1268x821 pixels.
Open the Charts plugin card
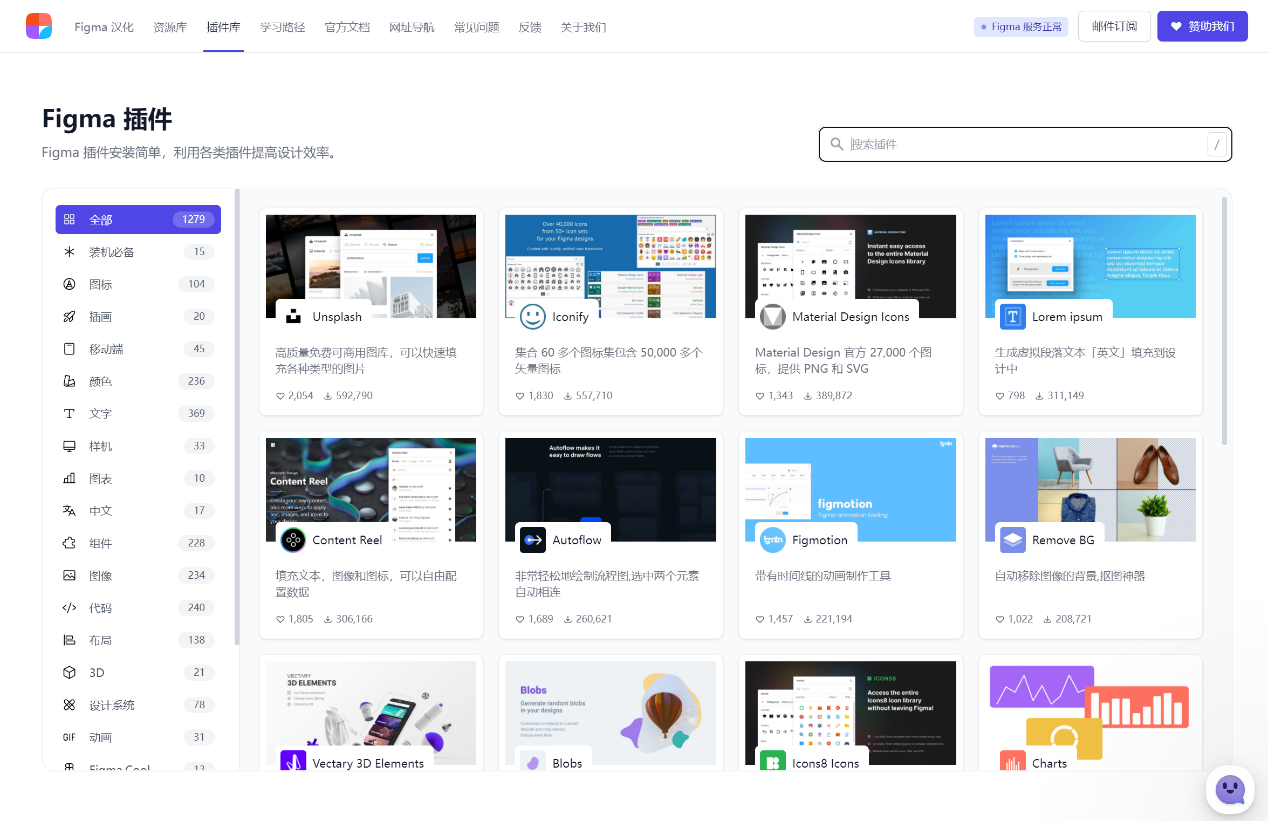pyautogui.click(x=1091, y=713)
